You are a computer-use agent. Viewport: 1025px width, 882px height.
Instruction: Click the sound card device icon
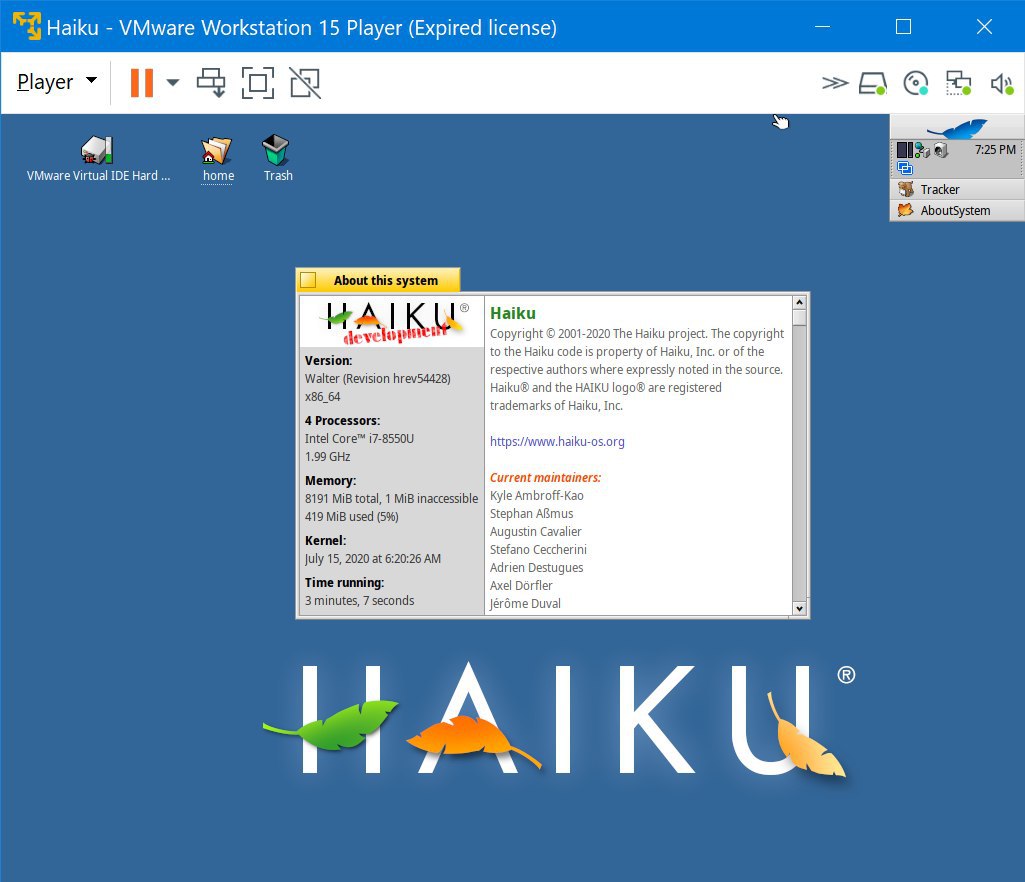coord(1001,83)
